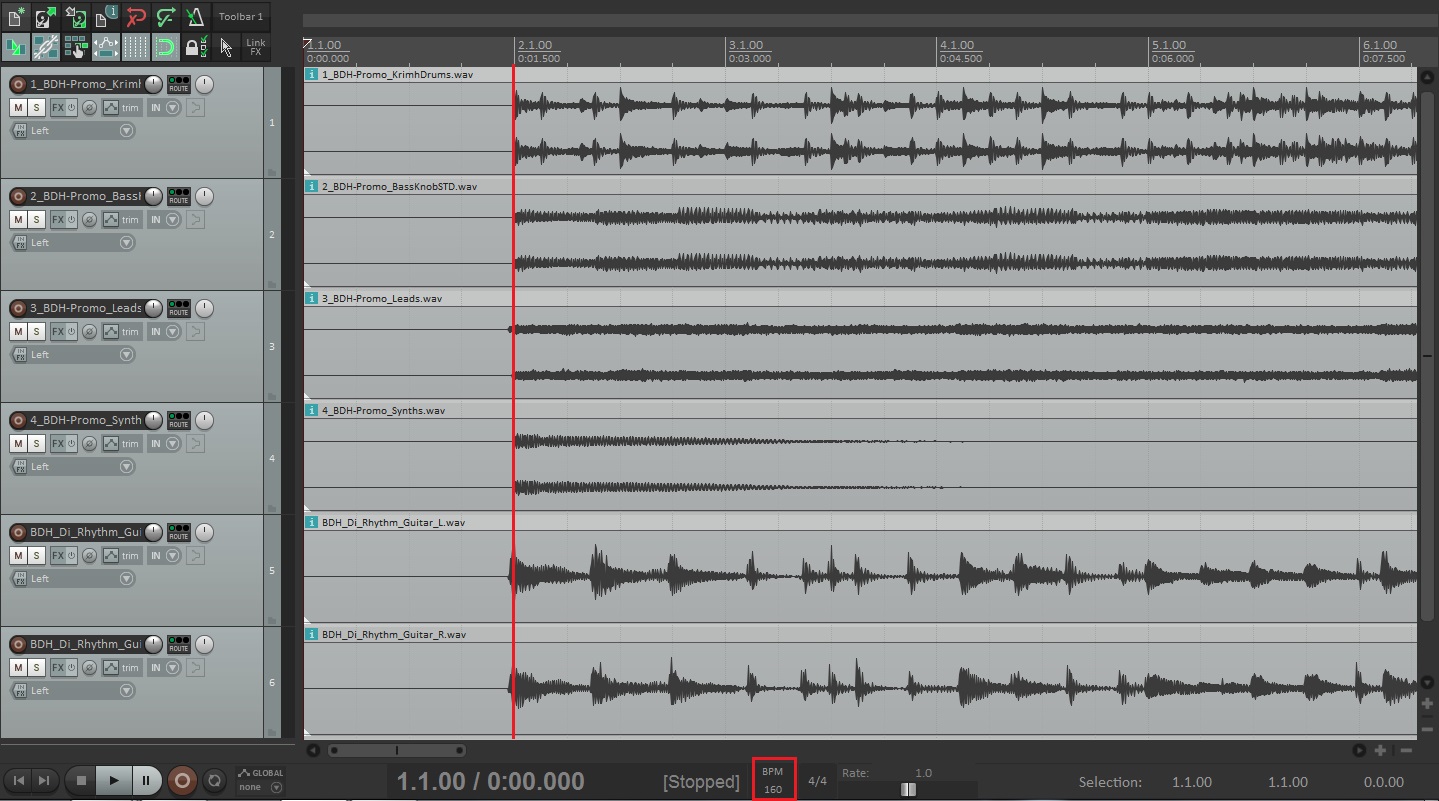Toggle phase invert on track 1
The width and height of the screenshot is (1439, 801).
[x=89, y=107]
